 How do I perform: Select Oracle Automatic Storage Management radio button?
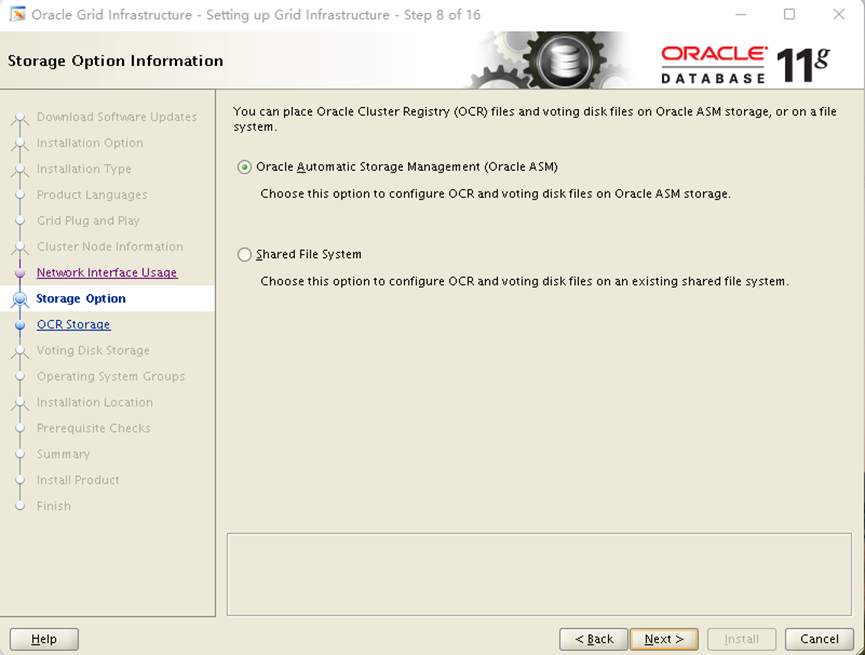pos(244,167)
